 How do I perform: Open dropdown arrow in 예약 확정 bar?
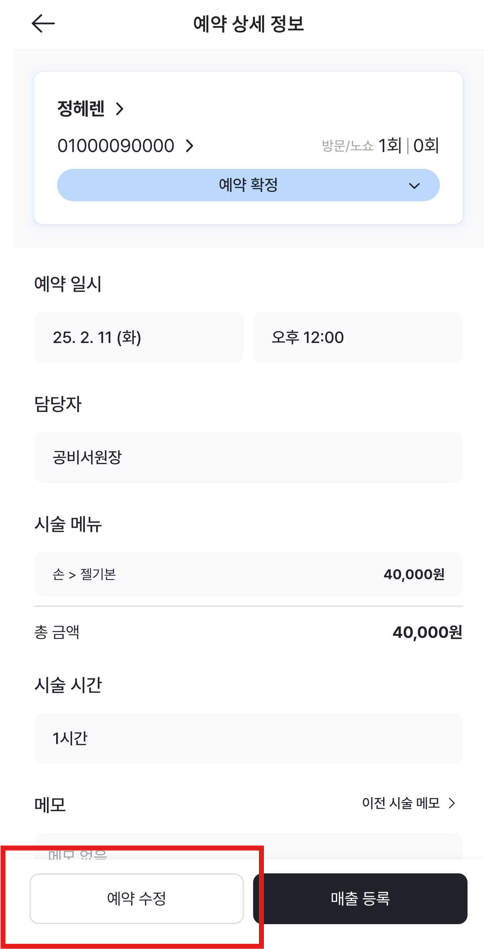click(414, 186)
